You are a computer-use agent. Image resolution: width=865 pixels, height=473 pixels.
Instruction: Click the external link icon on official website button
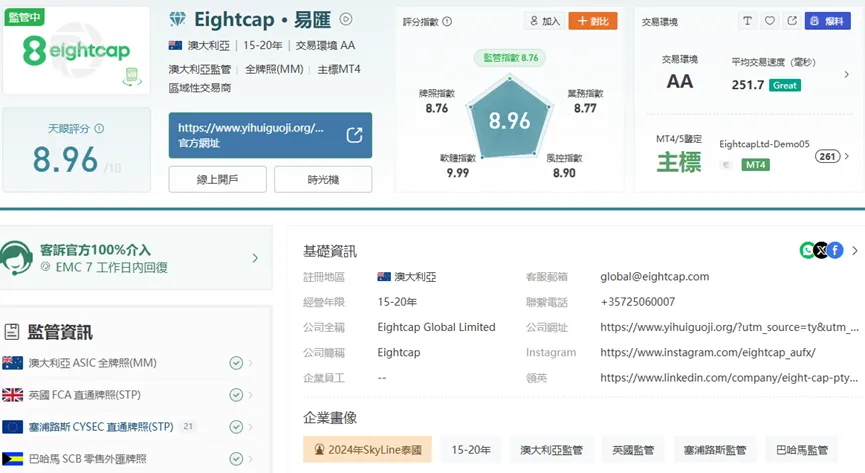pos(354,135)
